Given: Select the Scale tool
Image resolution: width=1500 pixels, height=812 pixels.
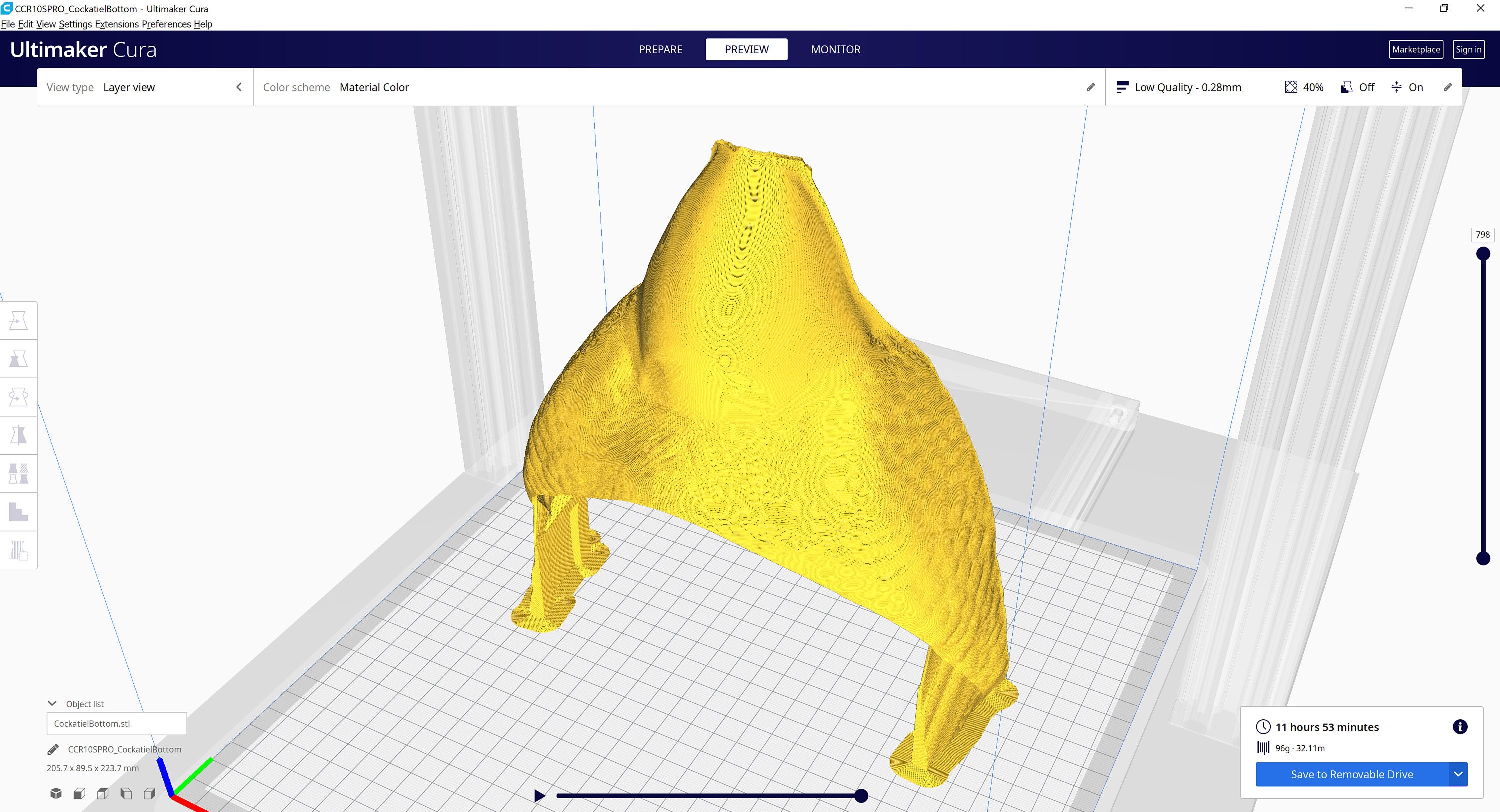Looking at the screenshot, I should coord(18,359).
